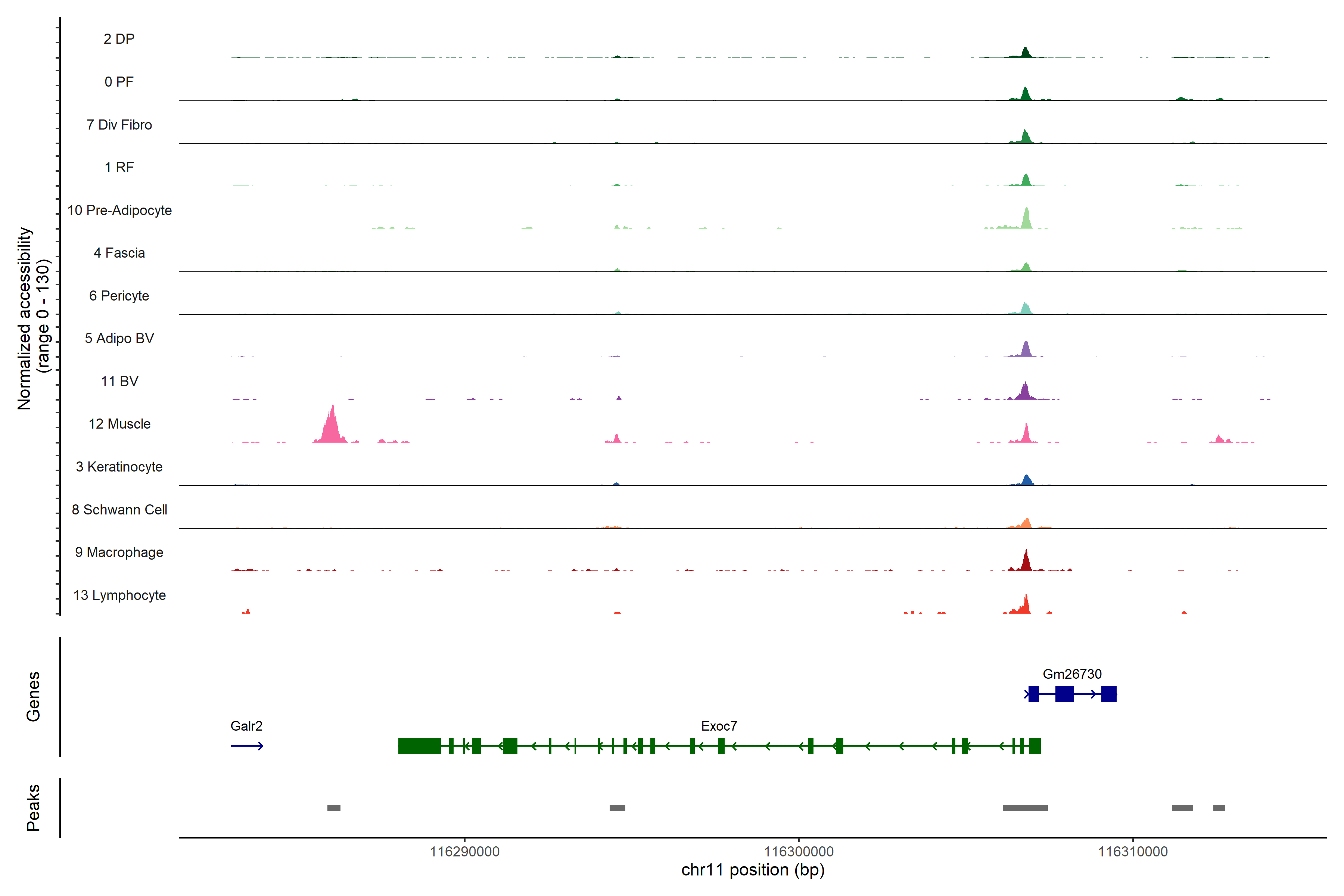Click the chr11 position axis title

753,870
